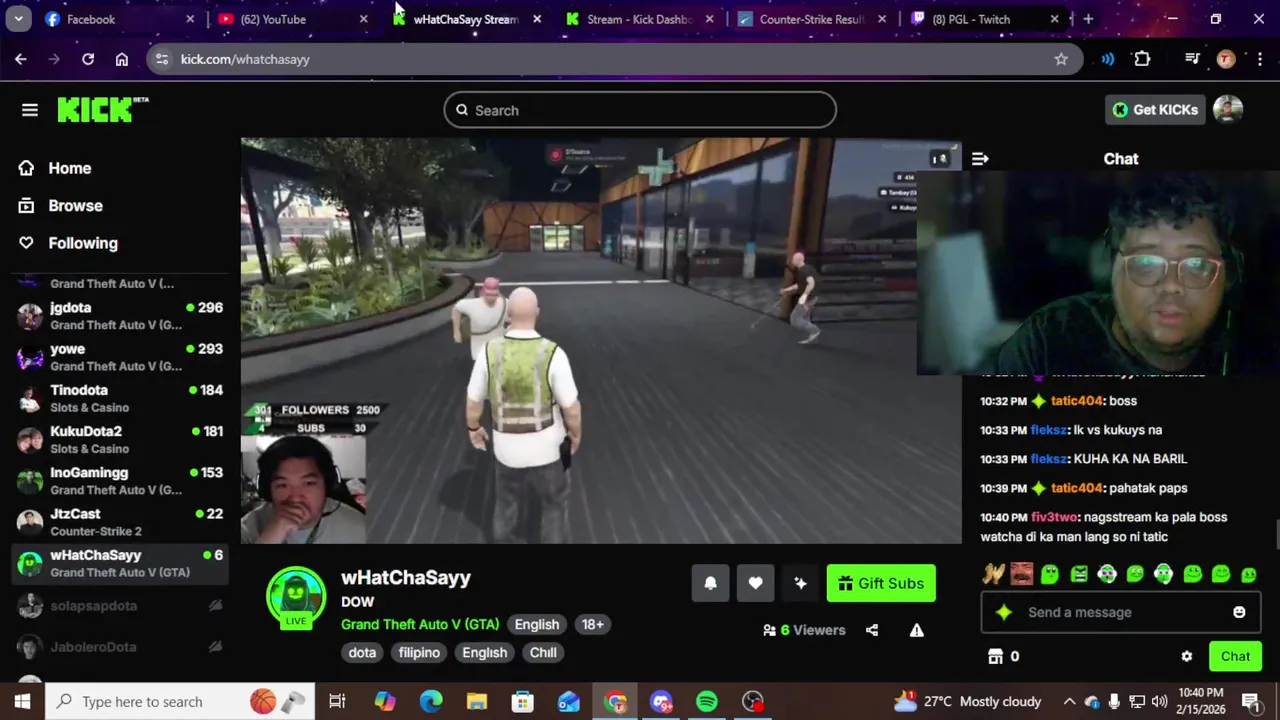
Task: Open yowe channel in sidebar
Action: click(120, 357)
